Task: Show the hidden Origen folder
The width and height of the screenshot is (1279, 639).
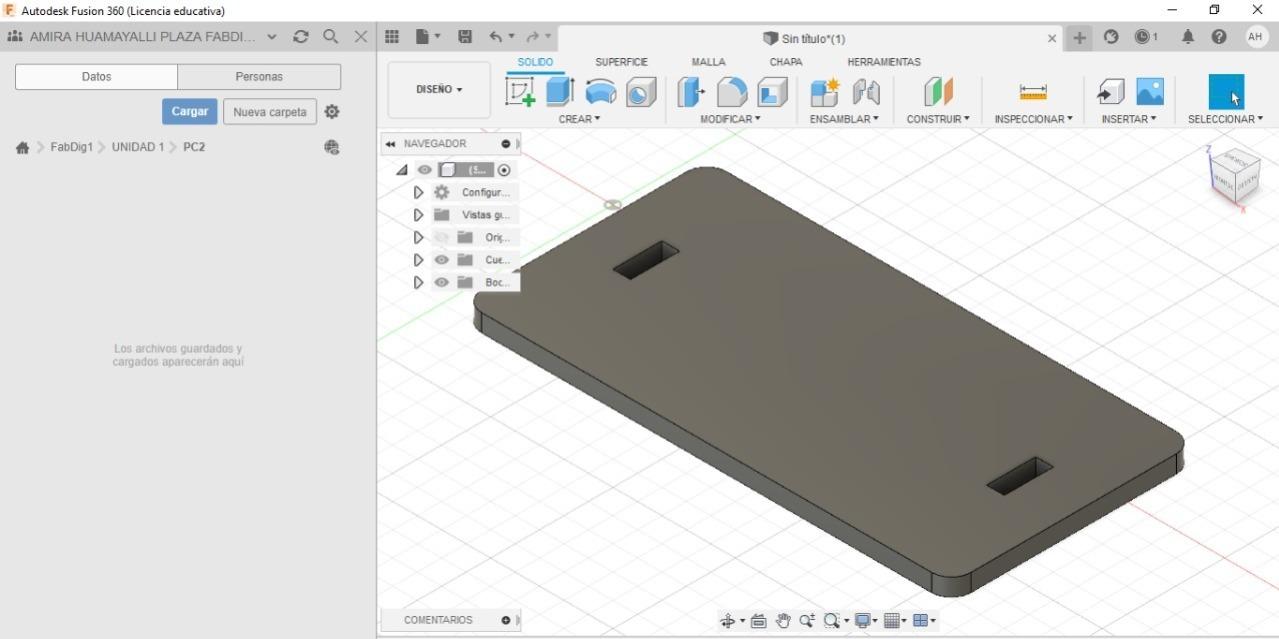Action: [441, 238]
